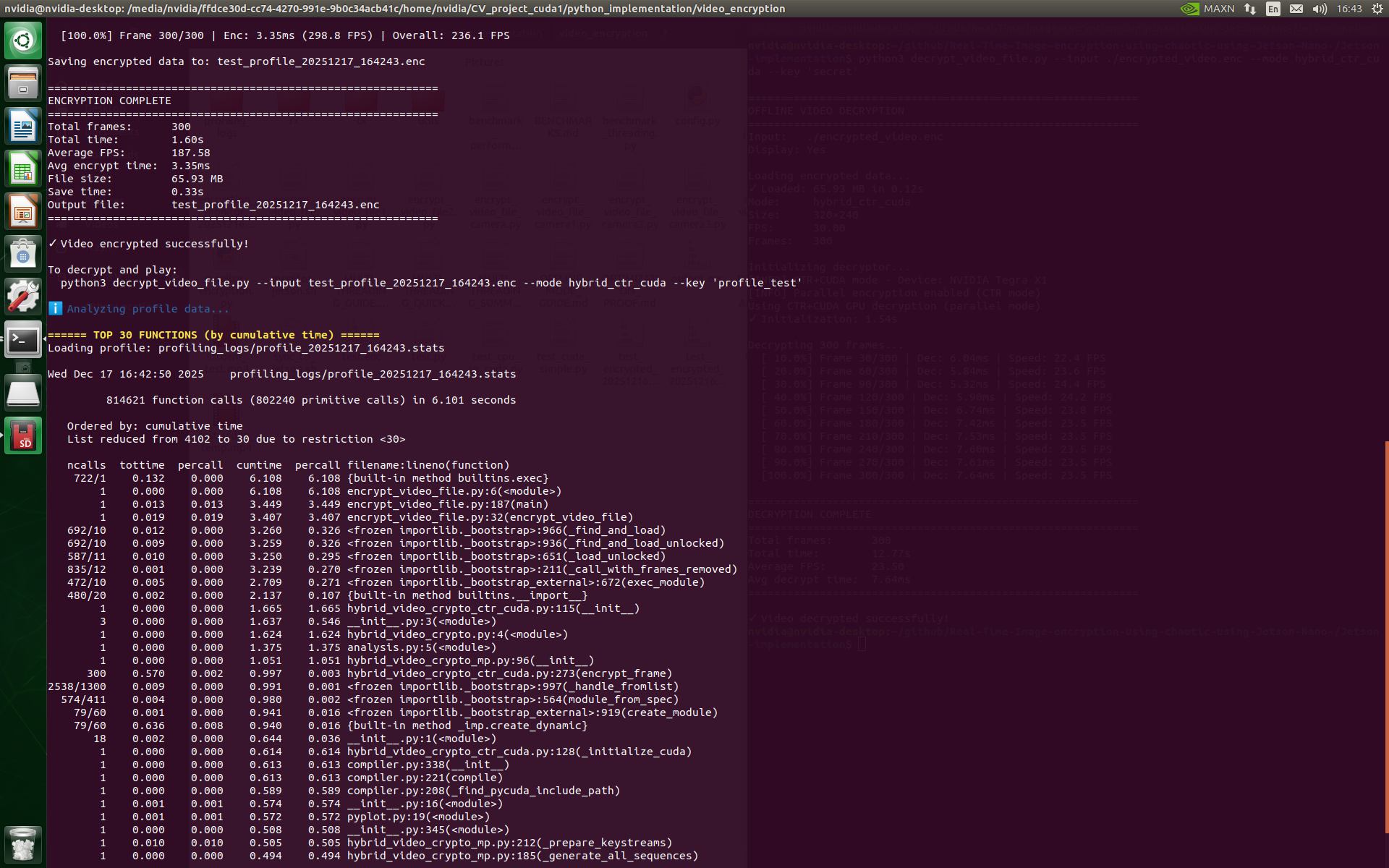Open the Ubuntu Dash search launcher
The height and width of the screenshot is (868, 1389).
(23, 40)
